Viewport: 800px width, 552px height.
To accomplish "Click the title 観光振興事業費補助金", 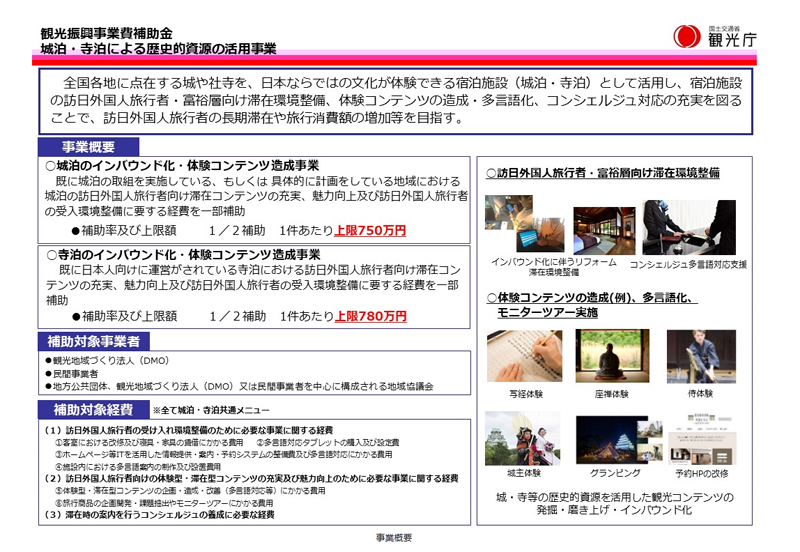I will coord(107,34).
